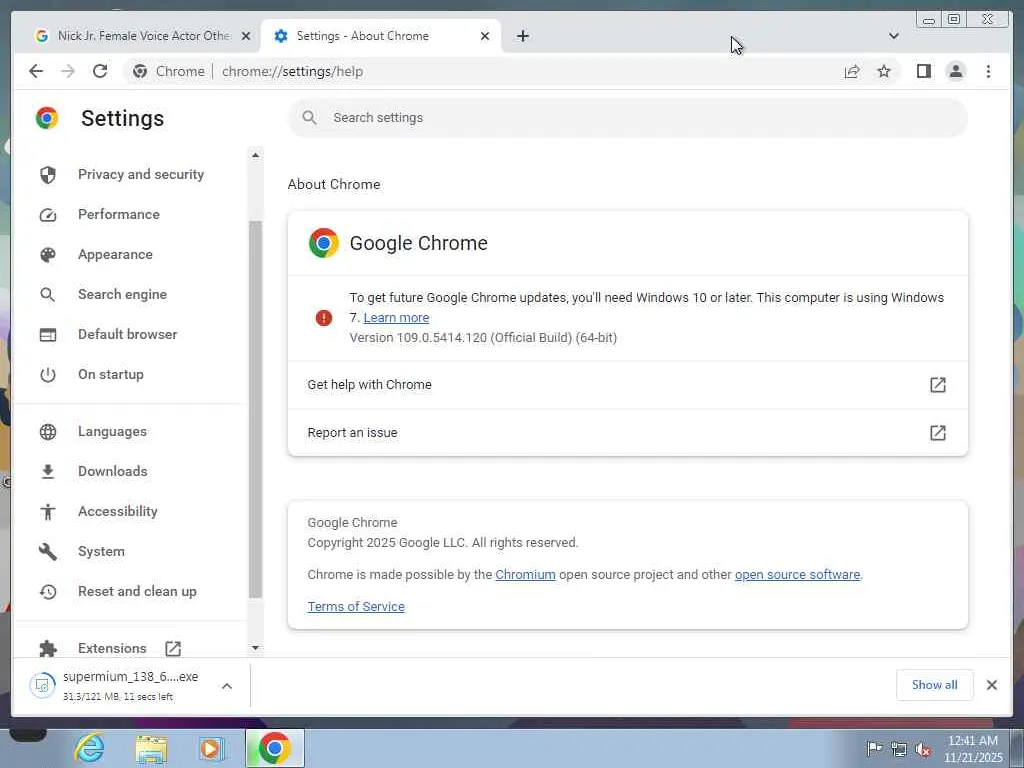This screenshot has width=1024, height=768.
Task: Click the magnifier icon in Search settings
Action: tap(310, 118)
